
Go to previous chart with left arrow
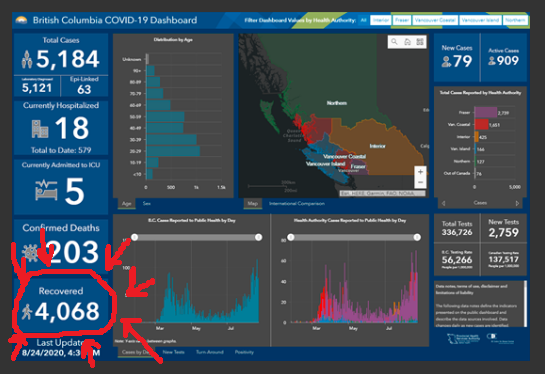tap(443, 203)
